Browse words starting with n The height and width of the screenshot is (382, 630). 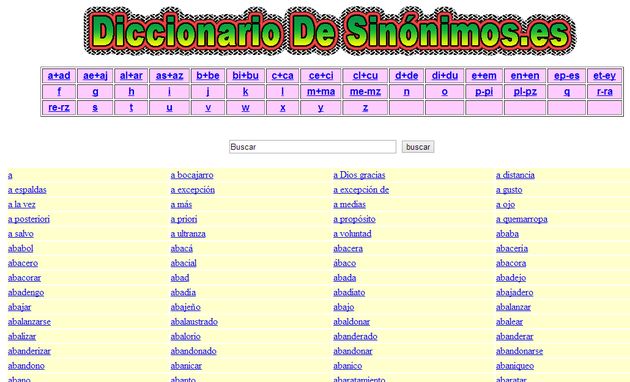(407, 92)
